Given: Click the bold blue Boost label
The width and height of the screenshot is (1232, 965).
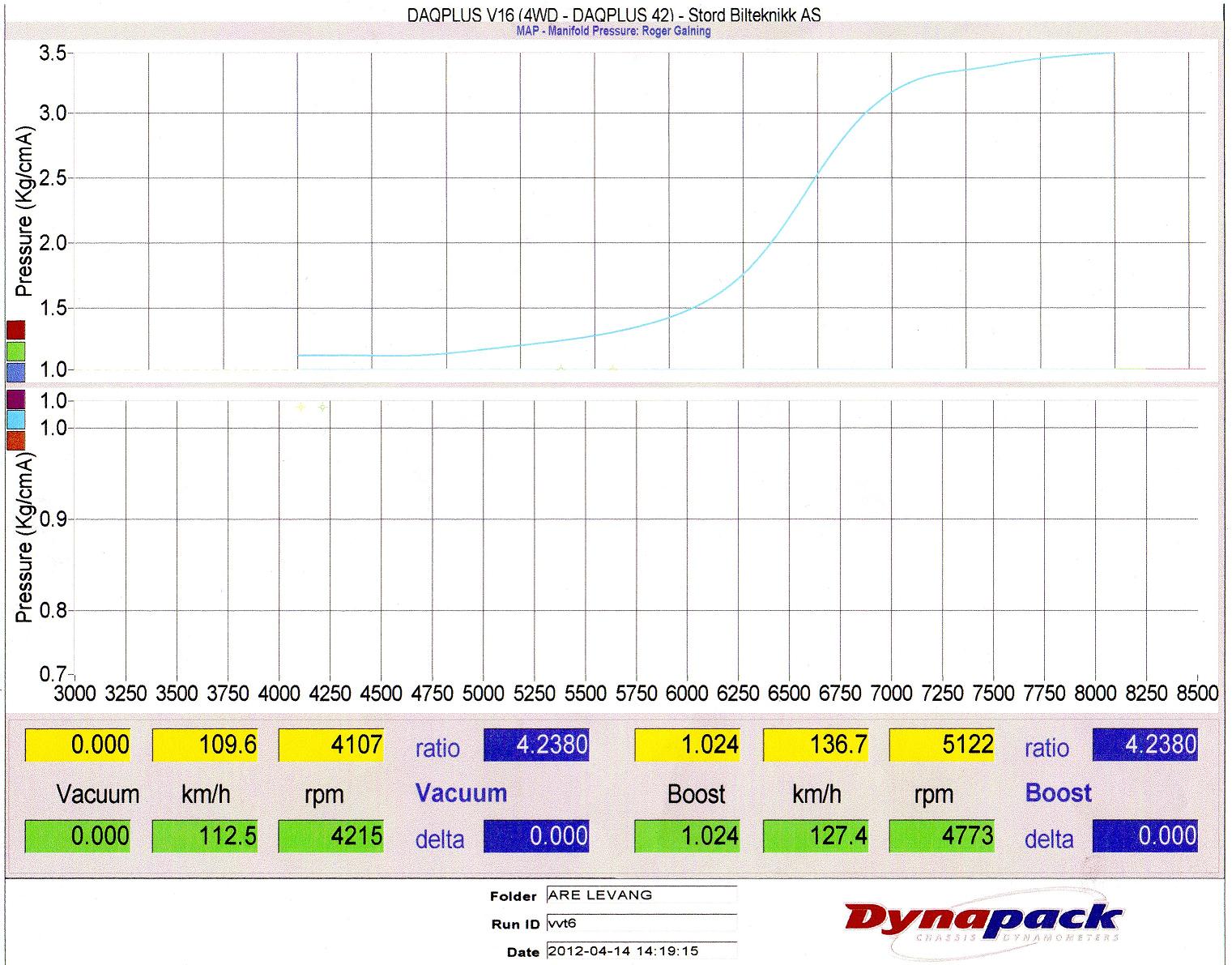Looking at the screenshot, I should (x=1058, y=792).
